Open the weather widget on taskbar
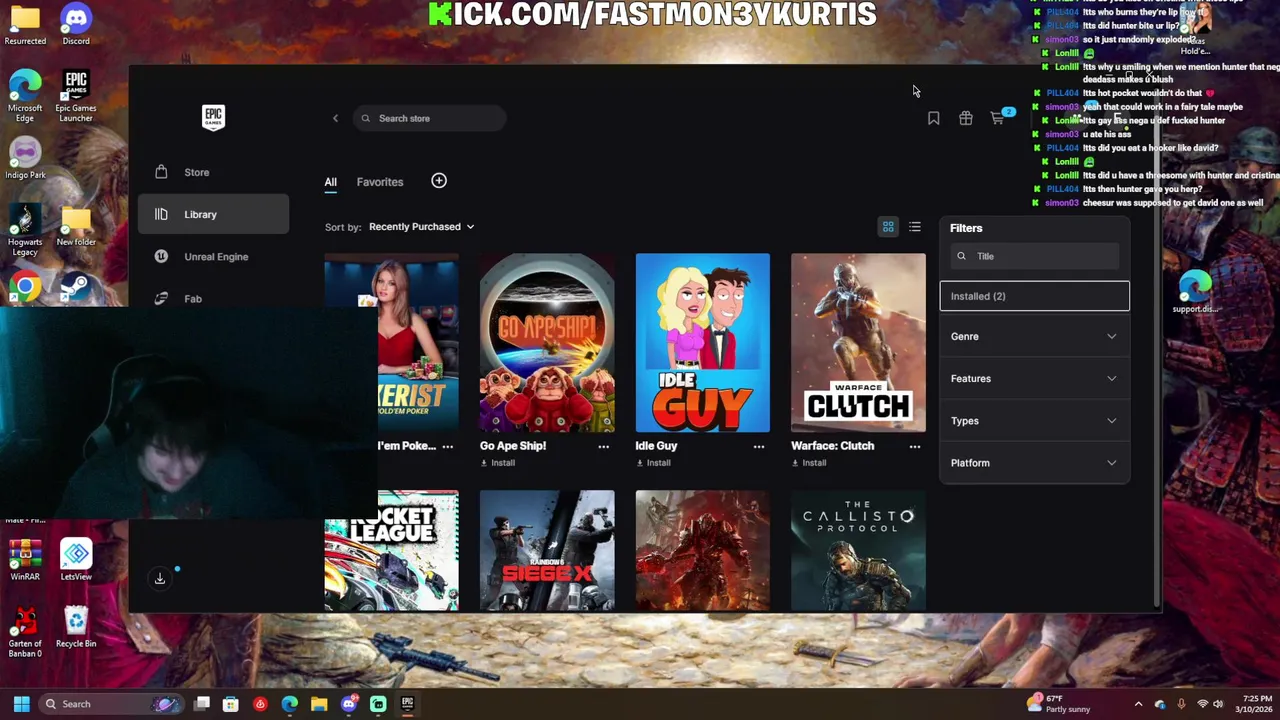The width and height of the screenshot is (1280, 720). (x=1060, y=704)
